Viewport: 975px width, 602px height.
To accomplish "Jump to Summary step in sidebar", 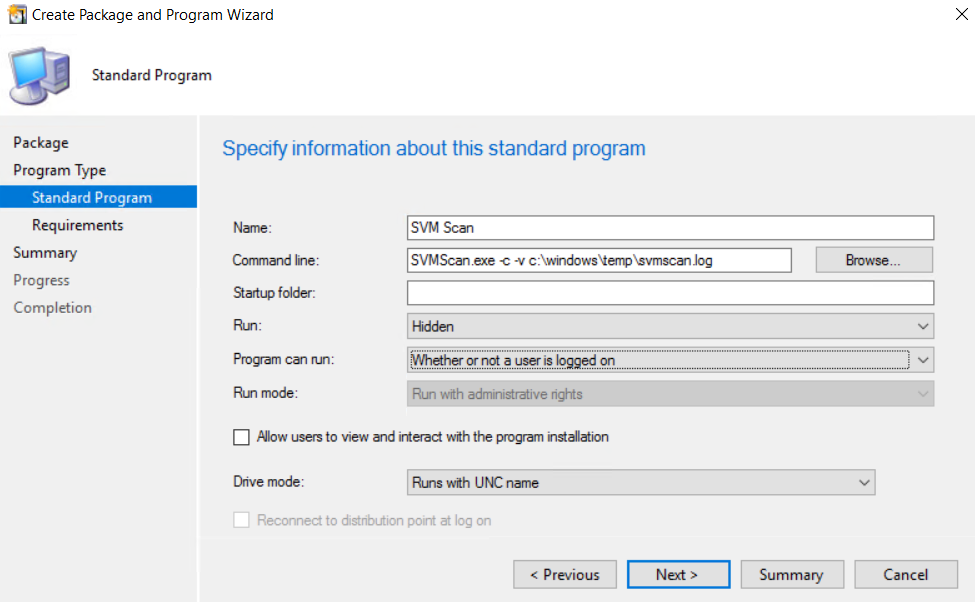I will click(45, 253).
